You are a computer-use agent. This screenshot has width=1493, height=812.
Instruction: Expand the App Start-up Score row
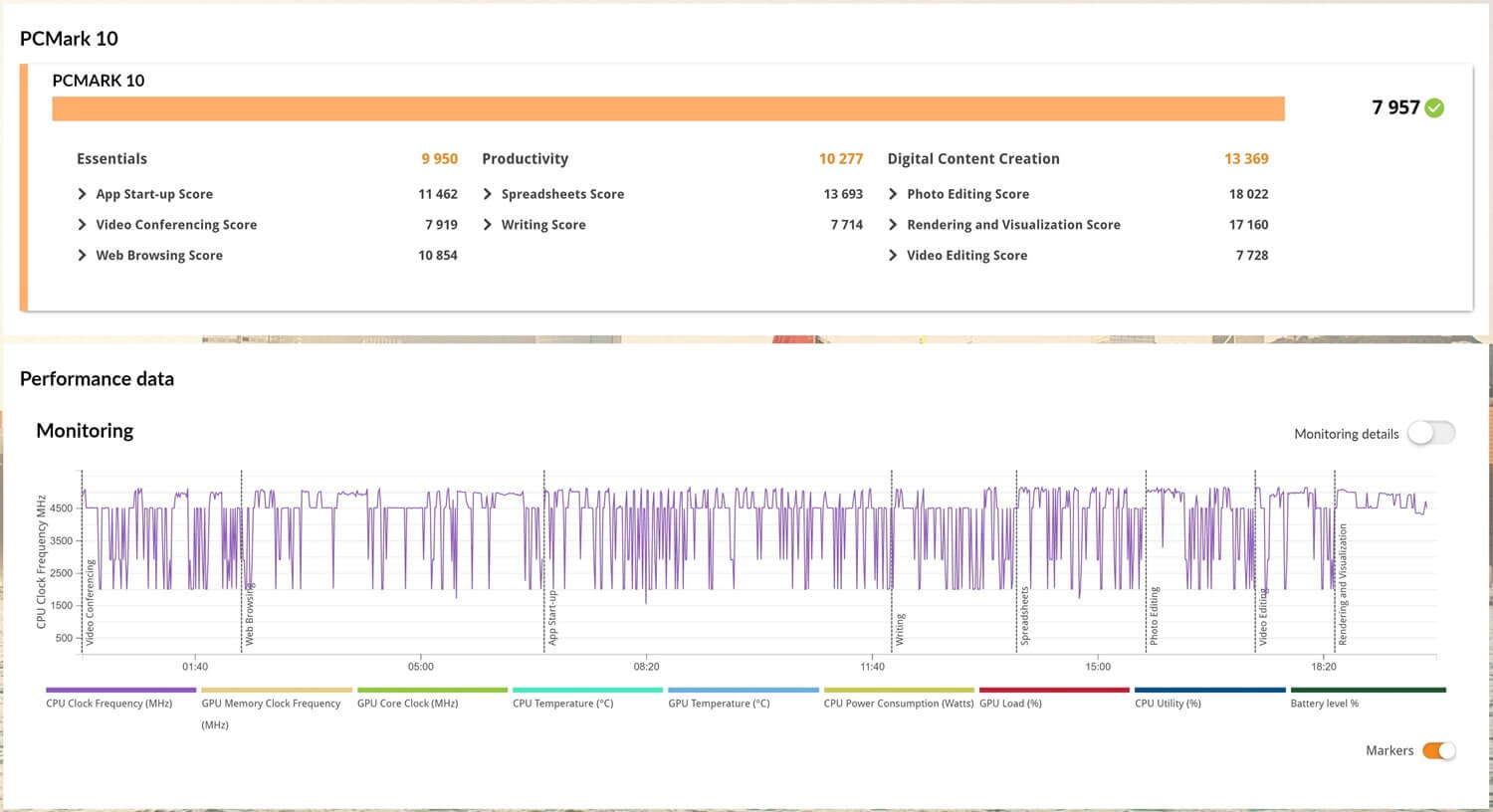tap(82, 194)
